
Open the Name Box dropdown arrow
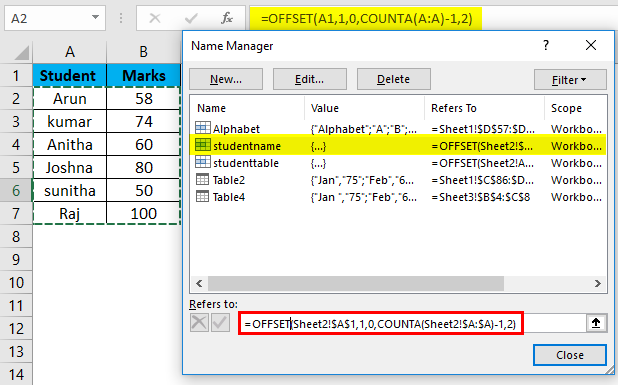(95, 18)
